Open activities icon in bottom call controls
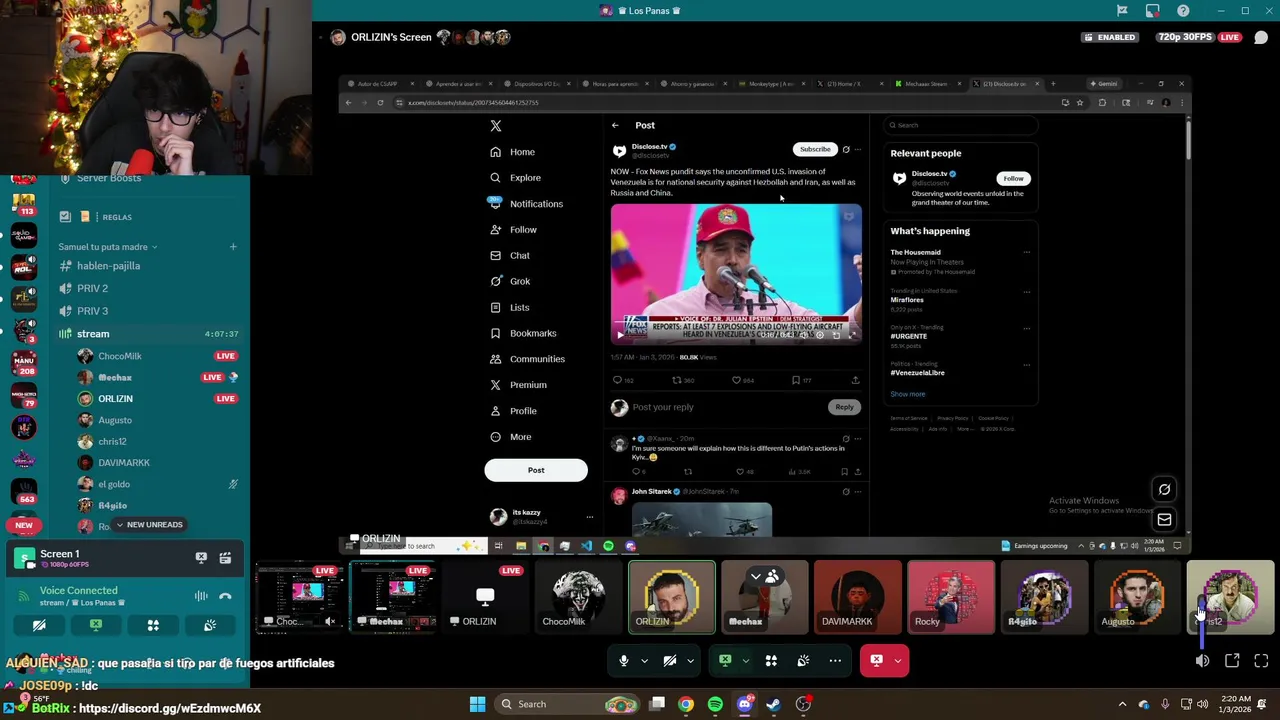Screen dimensions: 1280x720 pos(771,660)
